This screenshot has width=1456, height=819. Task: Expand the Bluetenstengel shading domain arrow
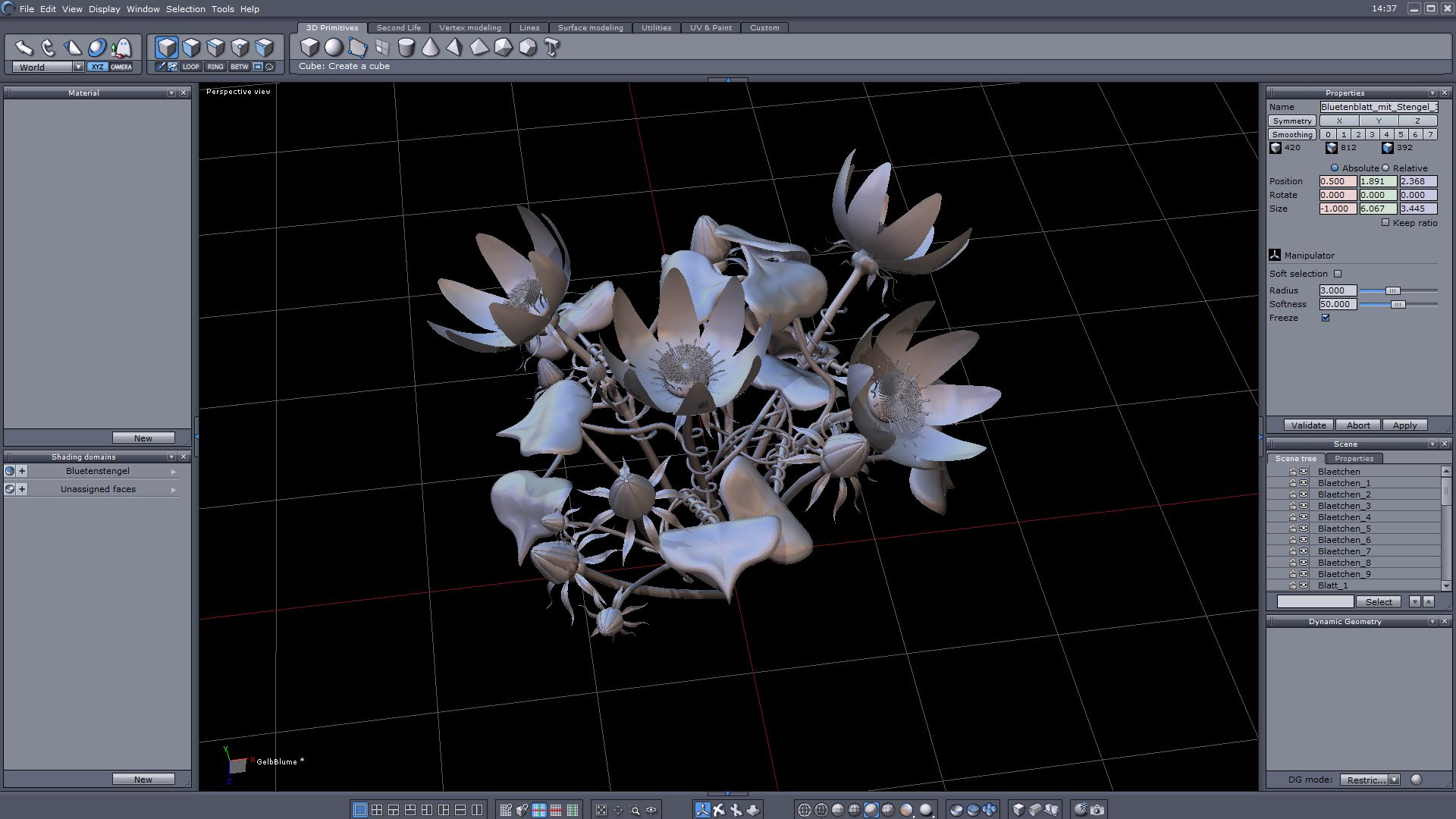pyautogui.click(x=174, y=472)
